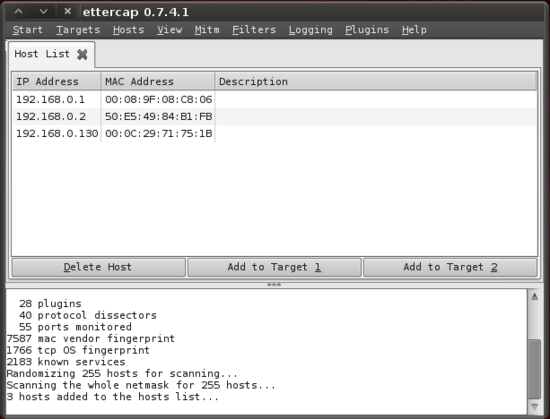
Task: Open the Start menu
Action: pos(27,30)
